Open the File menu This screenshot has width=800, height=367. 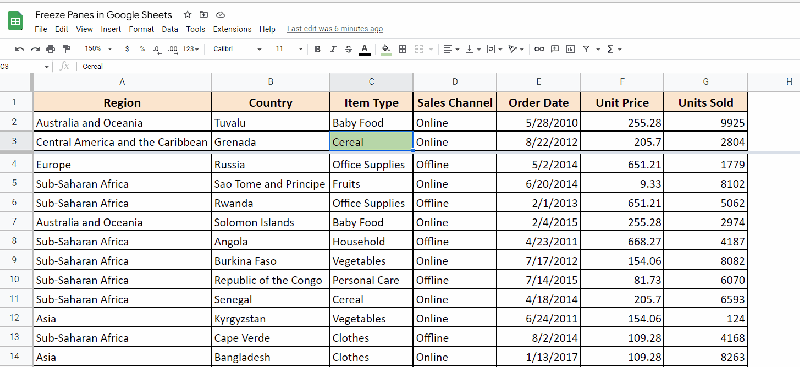click(x=41, y=29)
